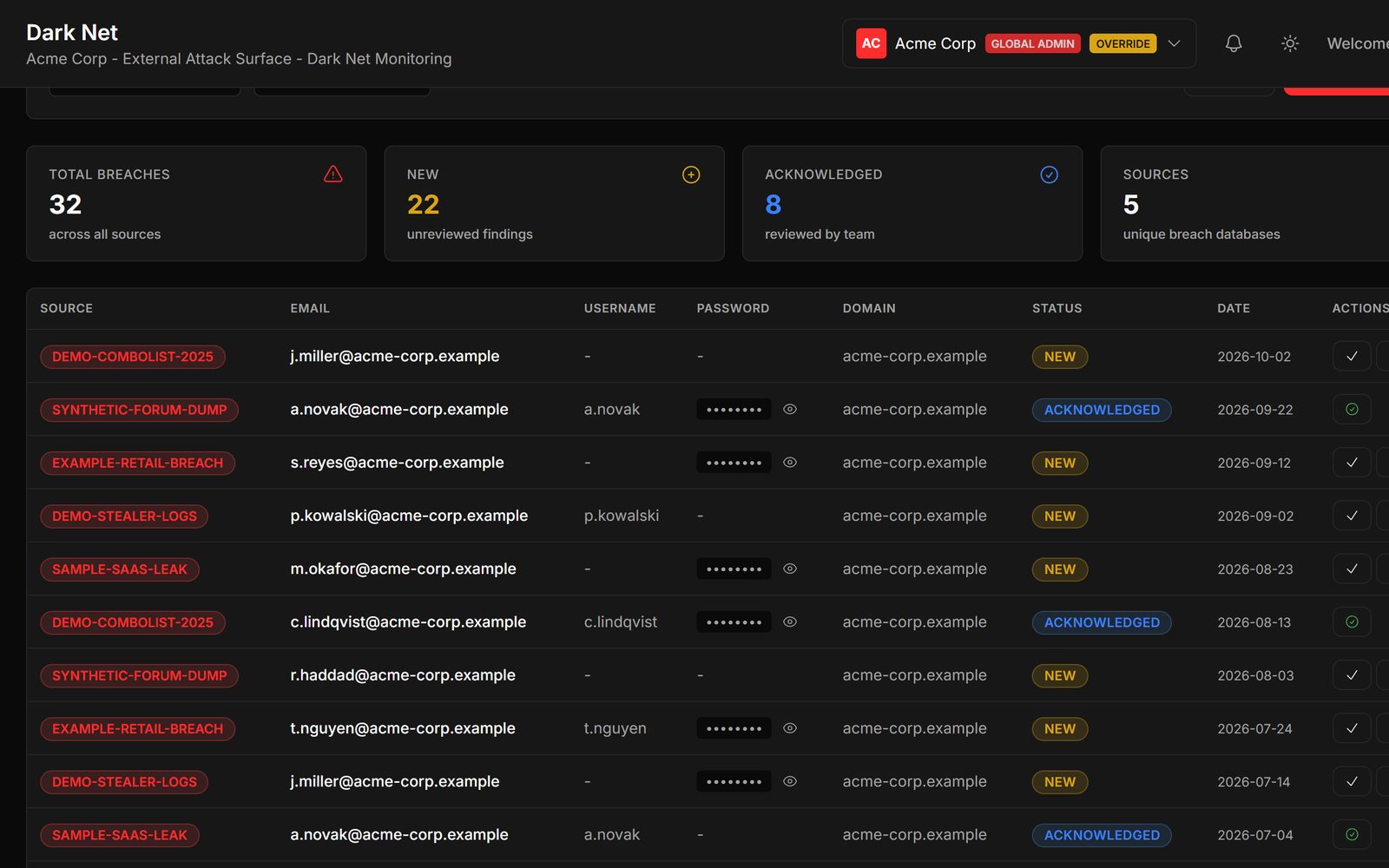Select DEMO-COMBOLIST-2025 tag in j.miller row
Image resolution: width=1389 pixels, height=868 pixels.
133,357
